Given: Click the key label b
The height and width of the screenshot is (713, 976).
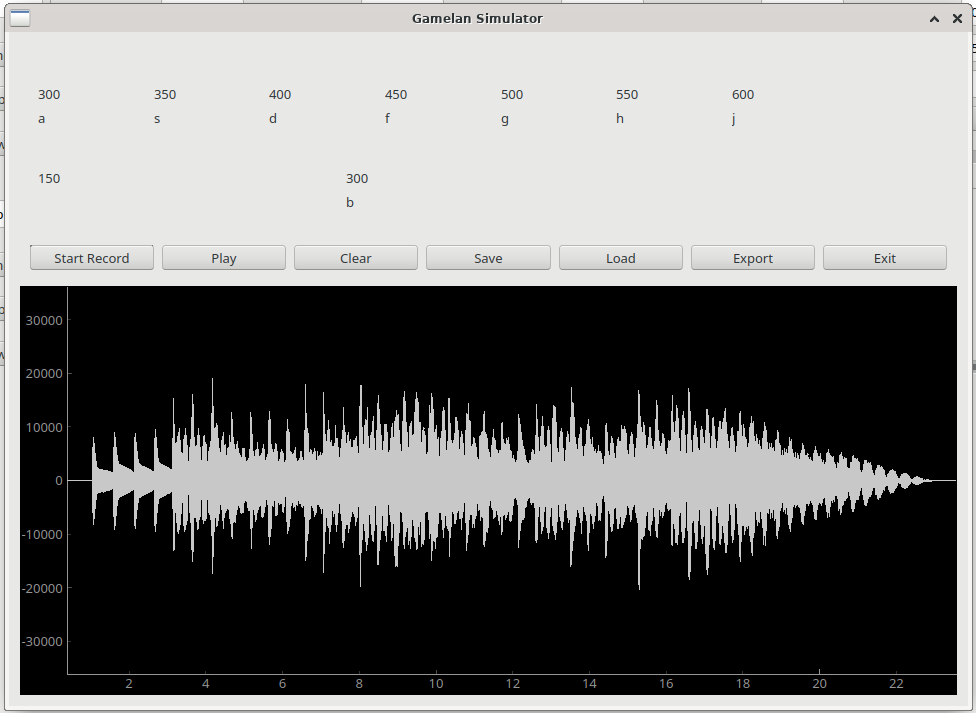Looking at the screenshot, I should click(350, 202).
